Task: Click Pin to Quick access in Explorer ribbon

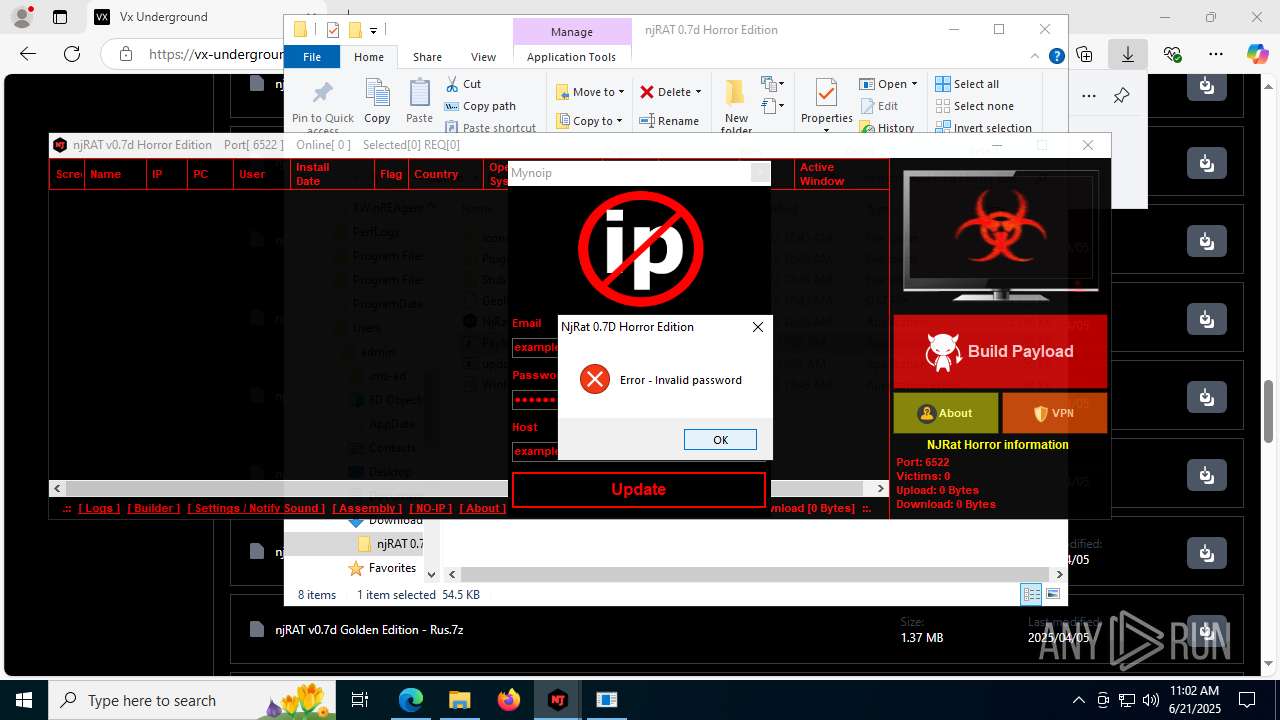Action: [x=322, y=107]
